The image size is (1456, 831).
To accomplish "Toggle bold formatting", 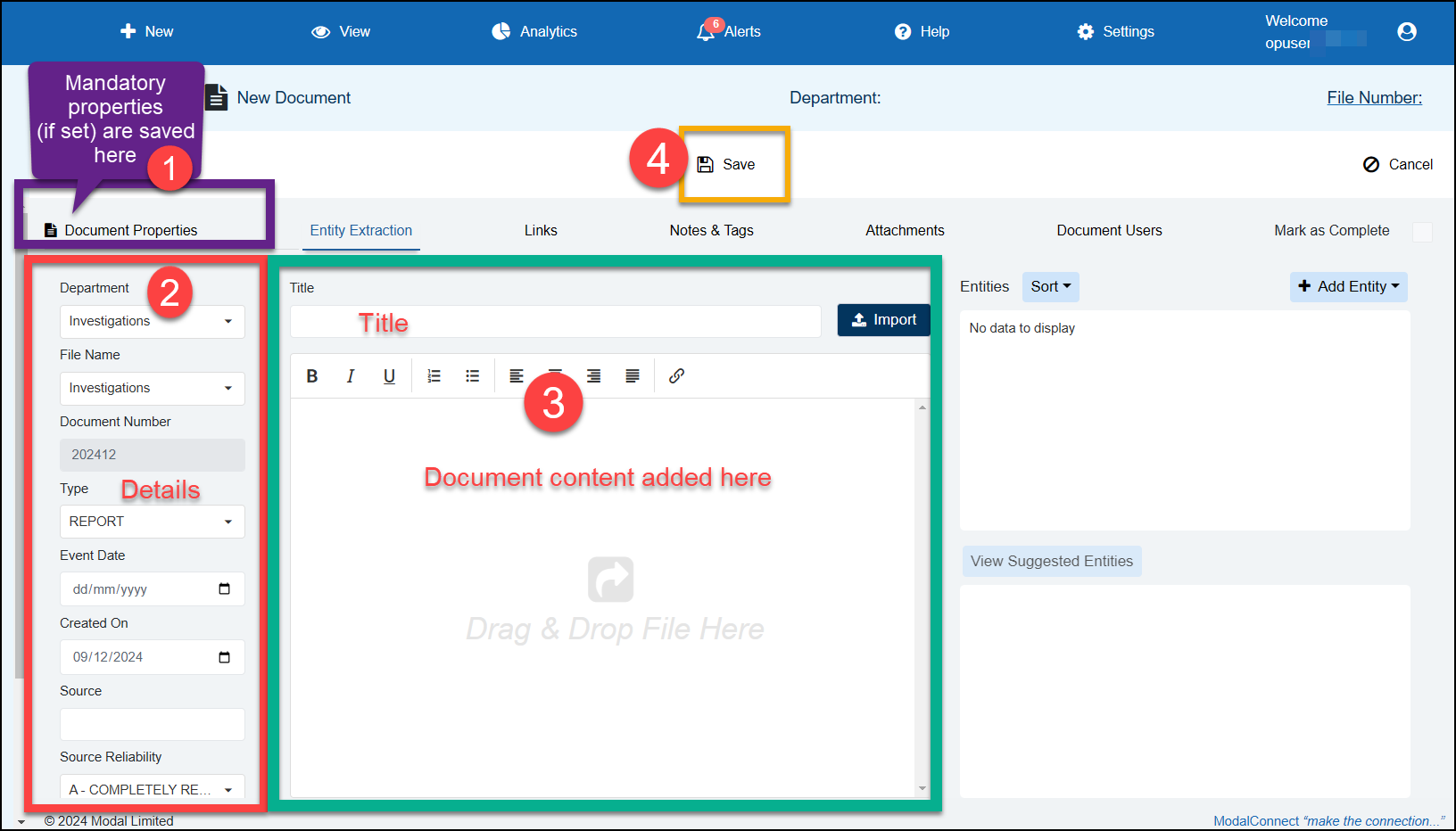I will [x=312, y=376].
